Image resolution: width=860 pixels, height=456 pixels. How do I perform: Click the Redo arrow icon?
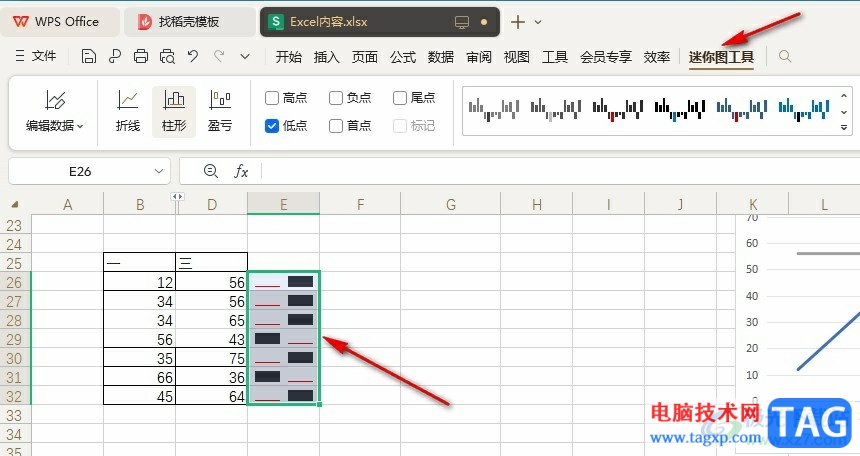[x=219, y=56]
